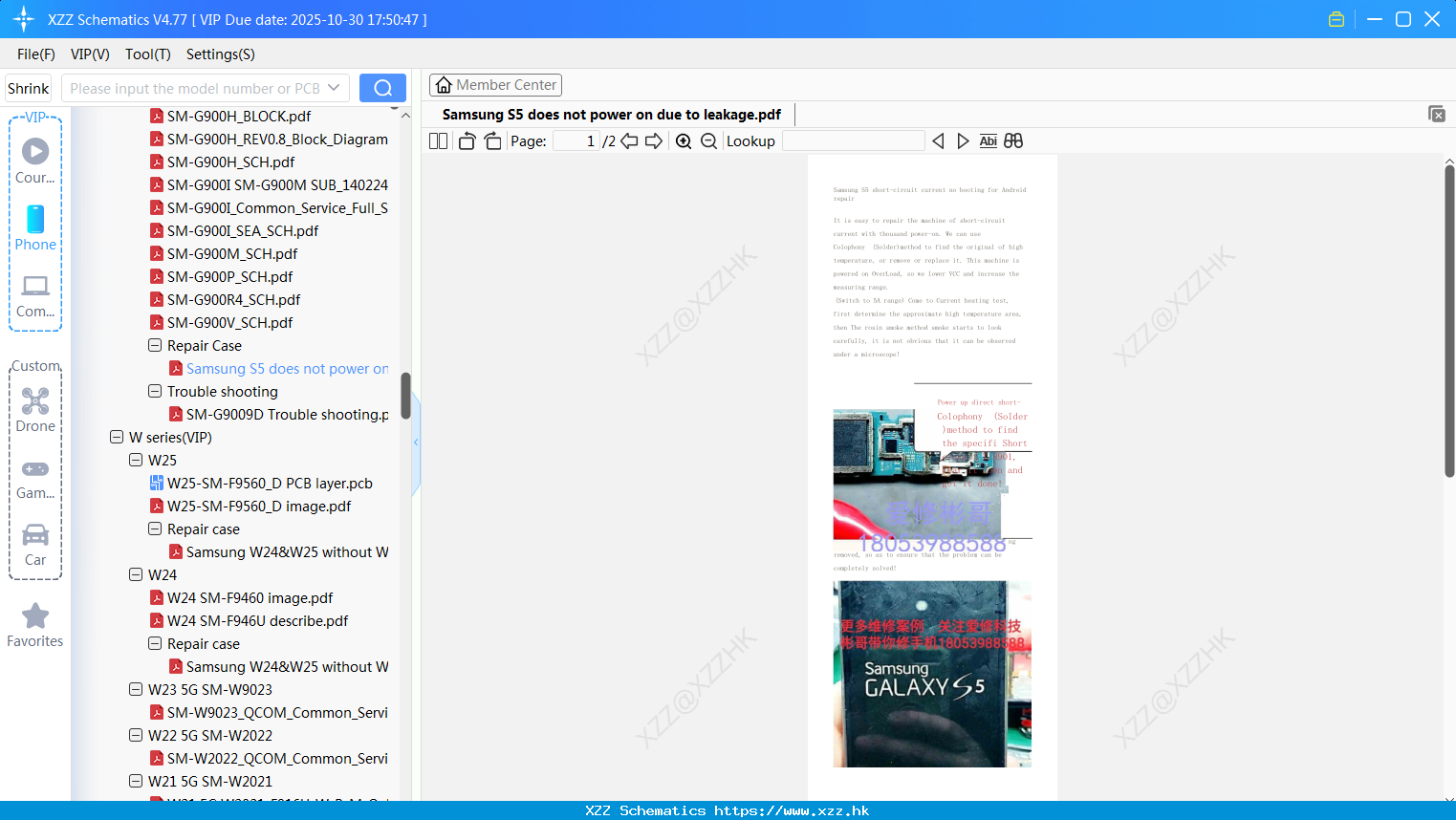
Task: Go to previous page arrow
Action: tap(629, 140)
